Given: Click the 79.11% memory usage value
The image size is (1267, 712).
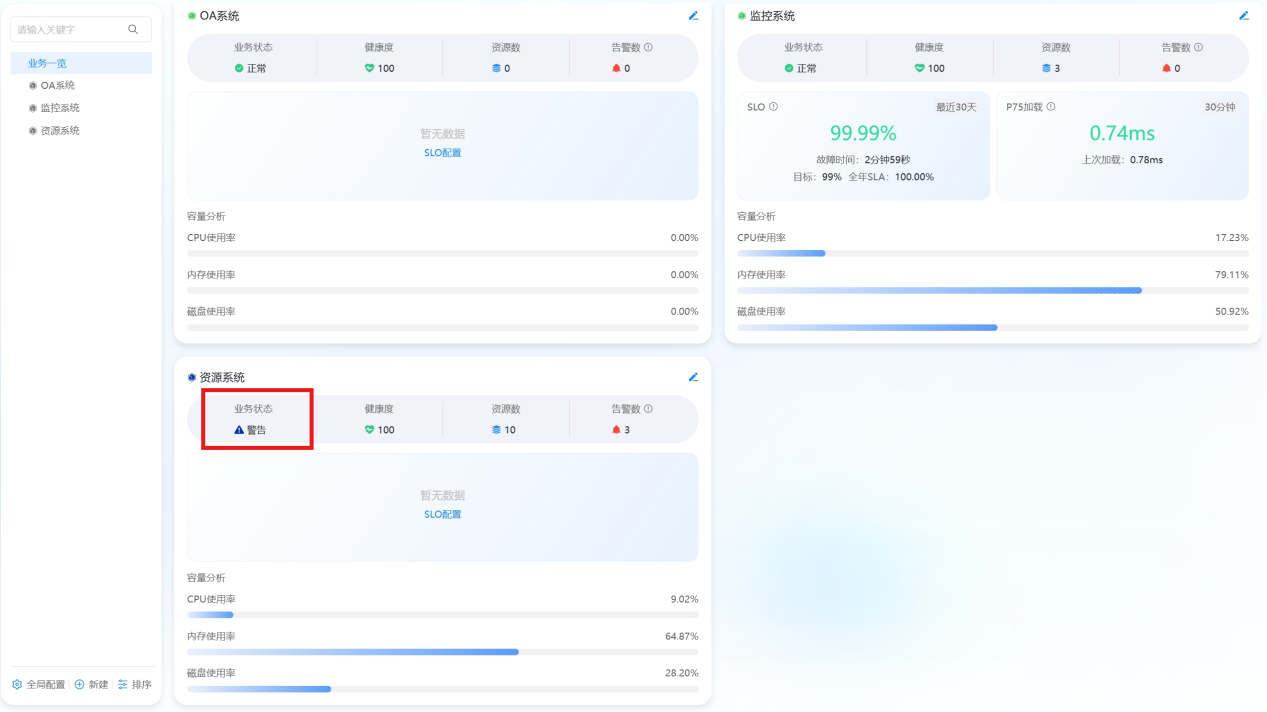Looking at the screenshot, I should 1232,275.
